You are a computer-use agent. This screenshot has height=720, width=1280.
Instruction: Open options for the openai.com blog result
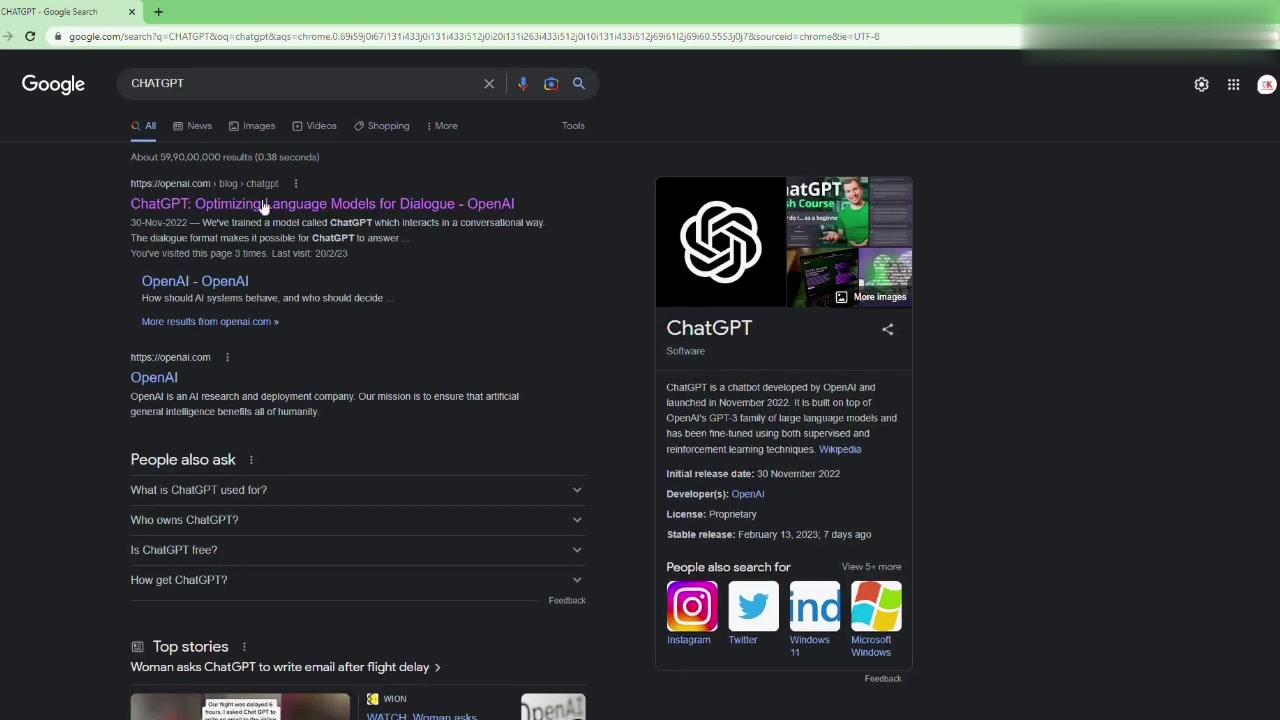(x=295, y=183)
